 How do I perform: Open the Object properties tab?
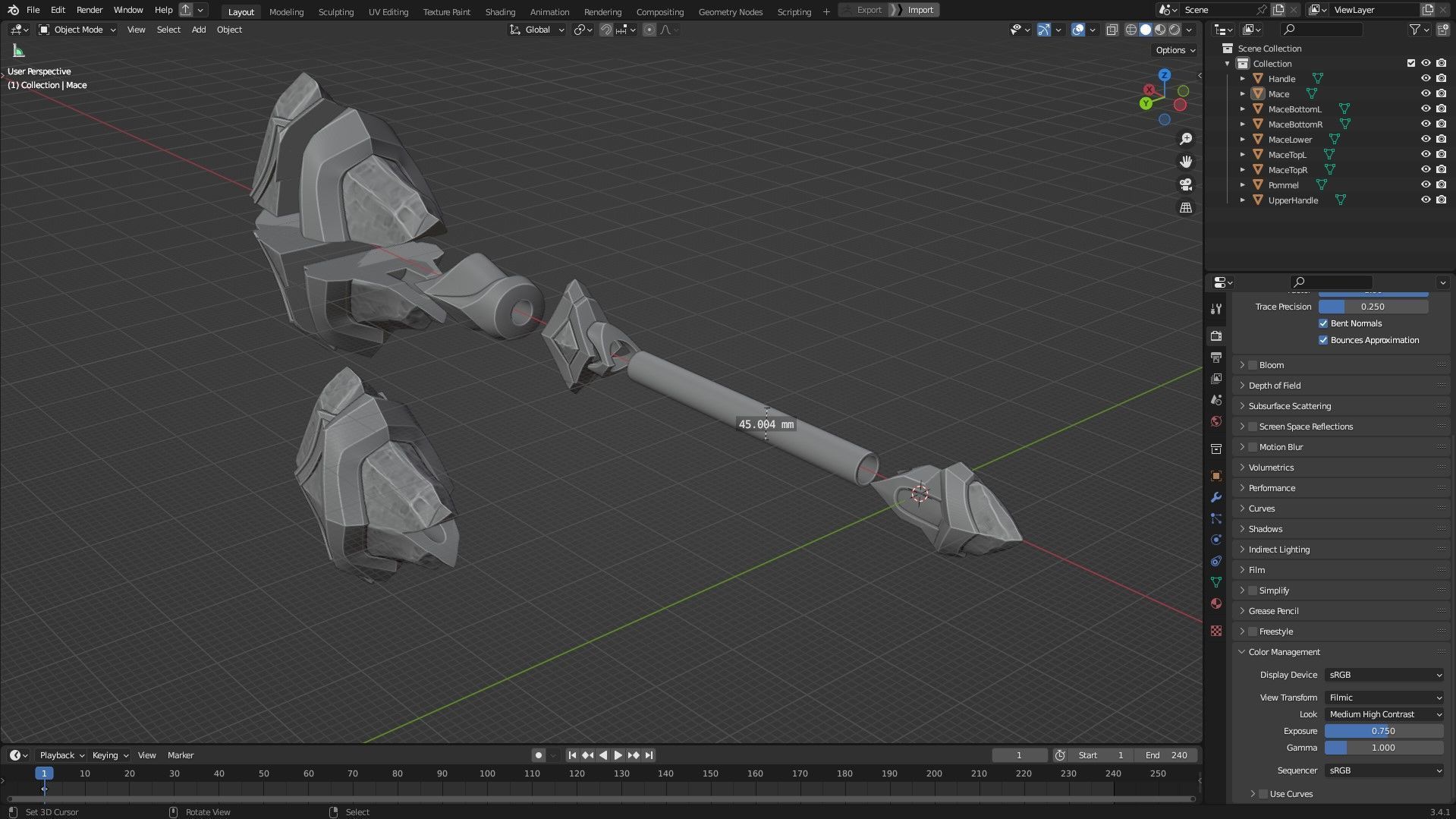click(1216, 476)
